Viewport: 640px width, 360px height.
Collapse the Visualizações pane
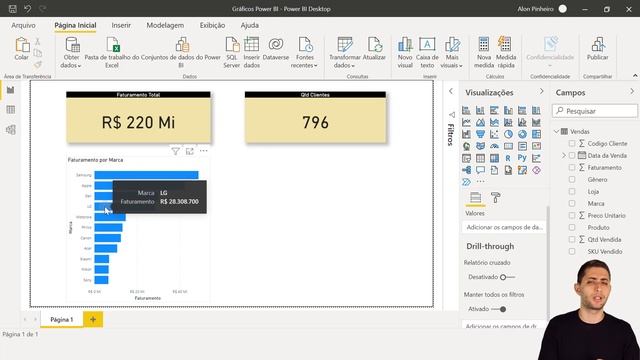coord(542,92)
